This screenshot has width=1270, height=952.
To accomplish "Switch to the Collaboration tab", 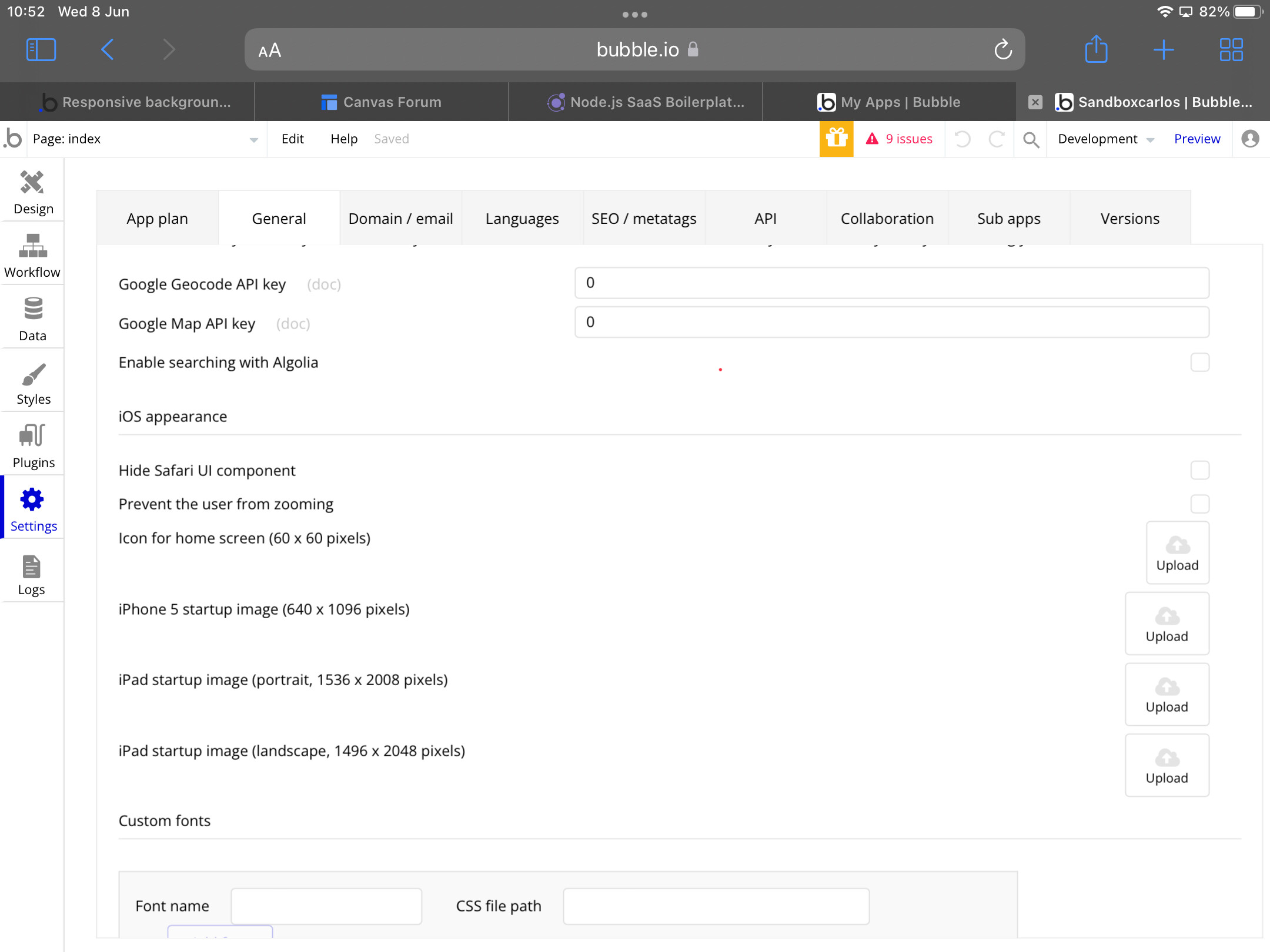I will (x=887, y=218).
